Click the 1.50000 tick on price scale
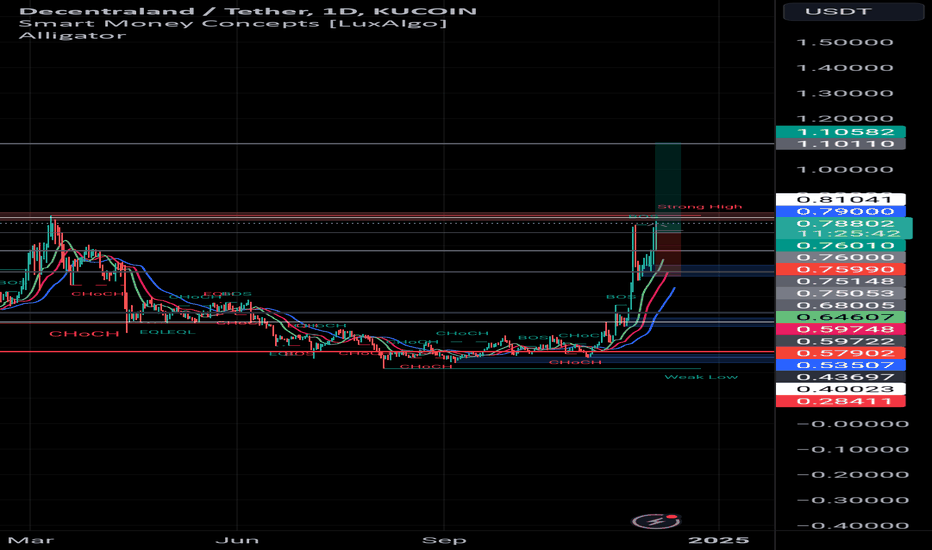Screen dimensions: 932x550 tap(845, 42)
